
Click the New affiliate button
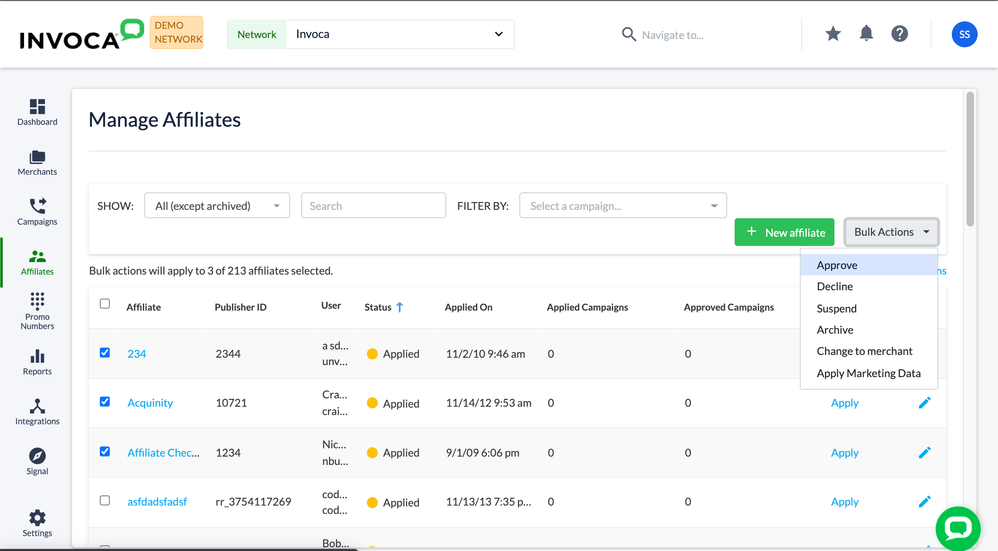pyautogui.click(x=785, y=232)
